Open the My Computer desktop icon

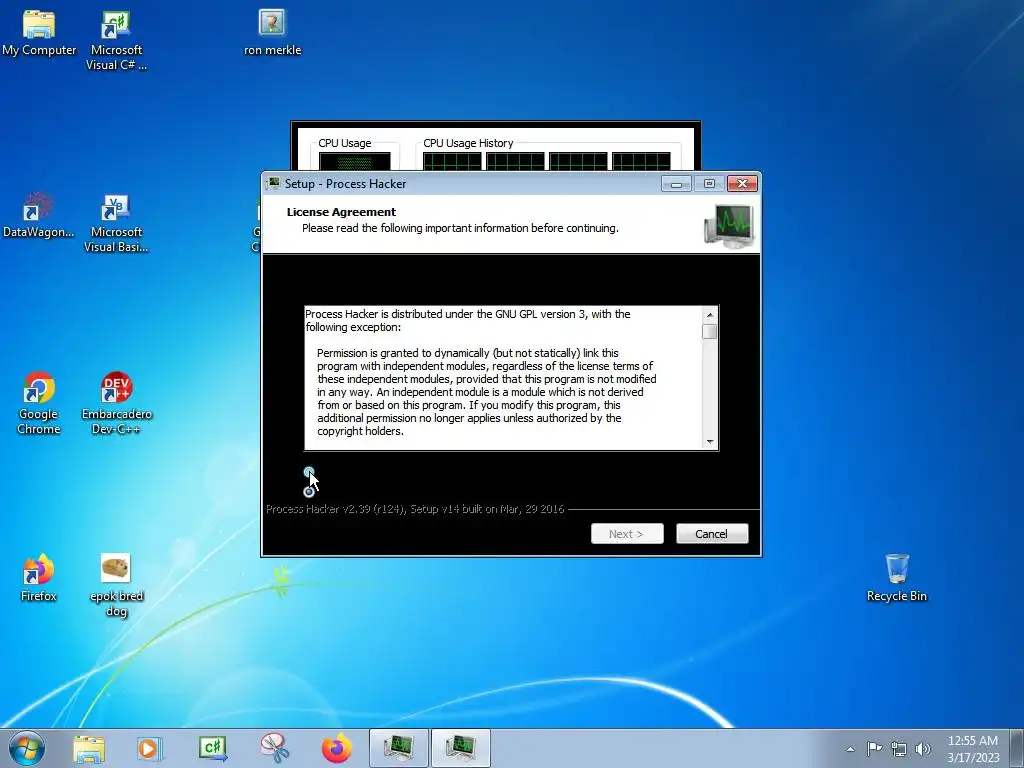pyautogui.click(x=39, y=33)
